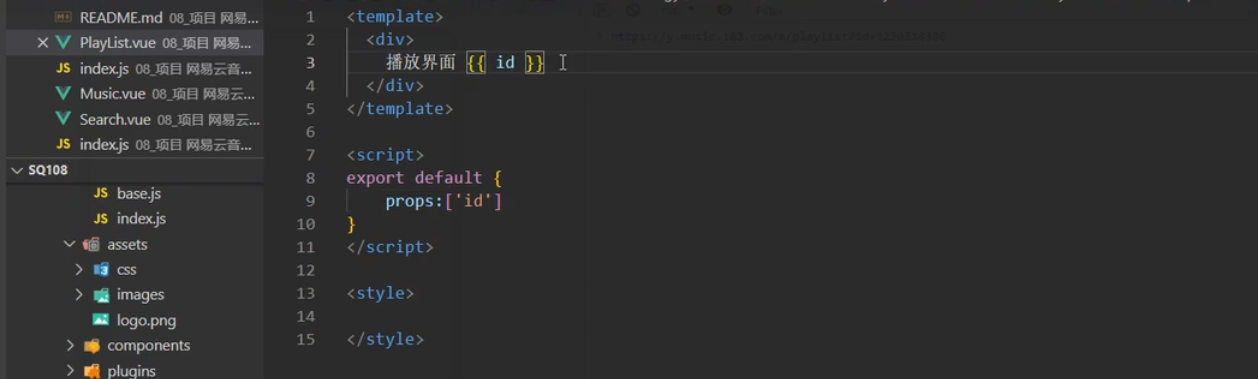Click the closing brace on line 10

coord(352,224)
